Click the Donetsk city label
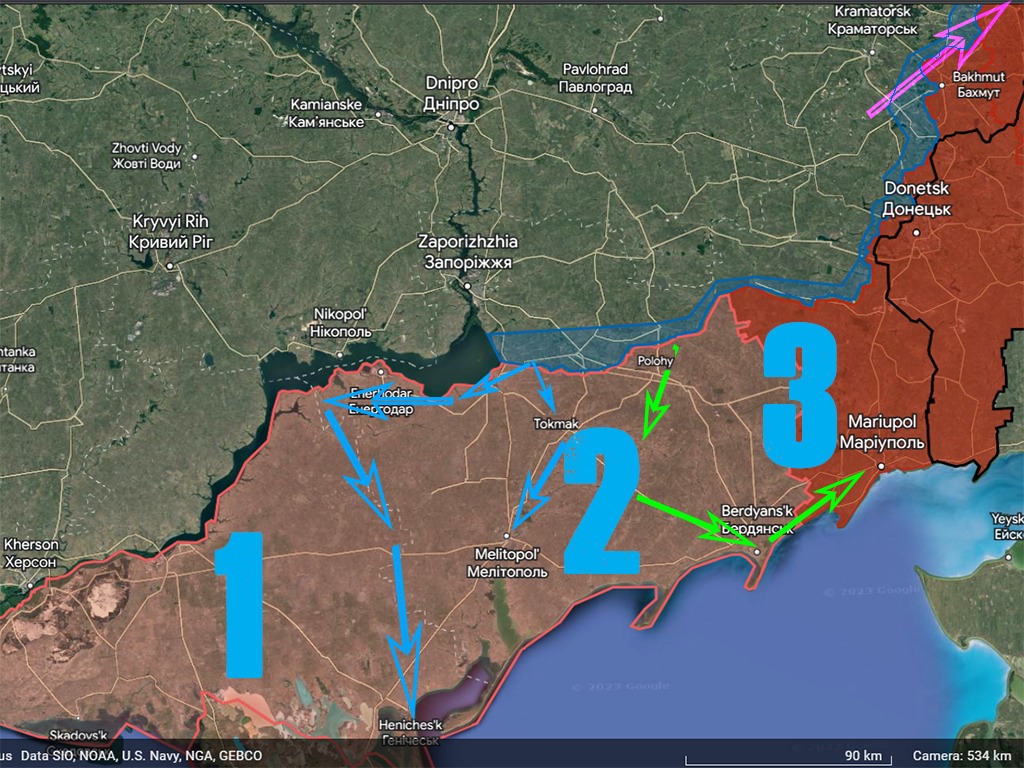The image size is (1024, 768). point(916,197)
